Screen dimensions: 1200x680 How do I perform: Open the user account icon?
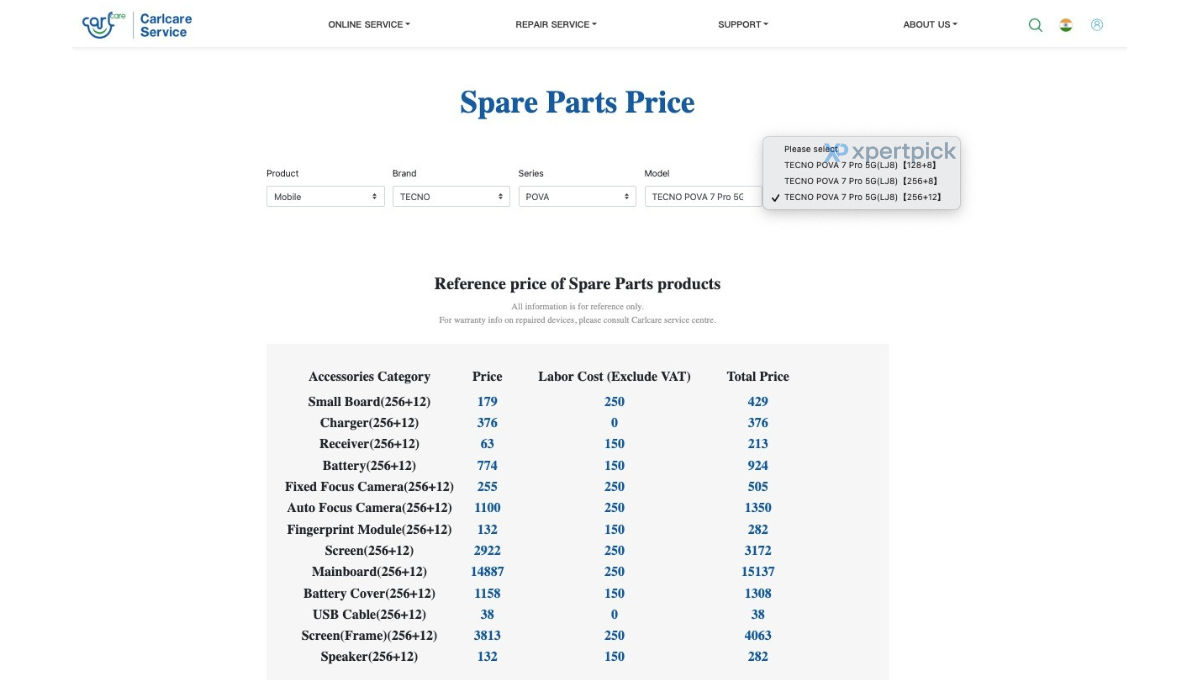click(1097, 25)
